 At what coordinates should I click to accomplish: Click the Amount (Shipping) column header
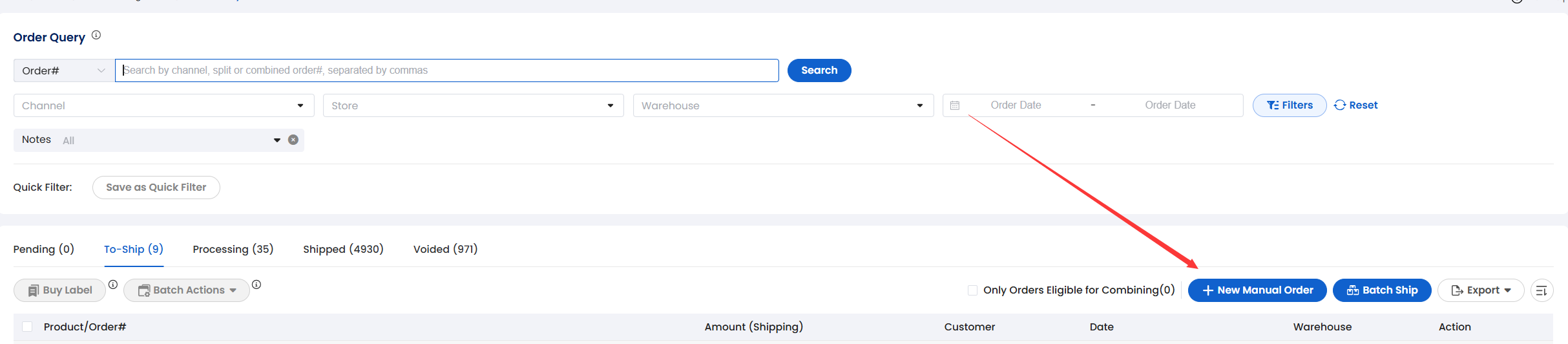pyautogui.click(x=754, y=327)
